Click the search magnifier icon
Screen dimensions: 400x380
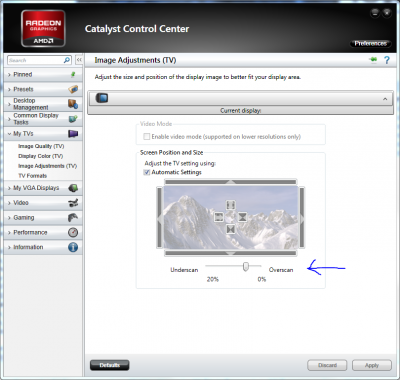coord(67,60)
